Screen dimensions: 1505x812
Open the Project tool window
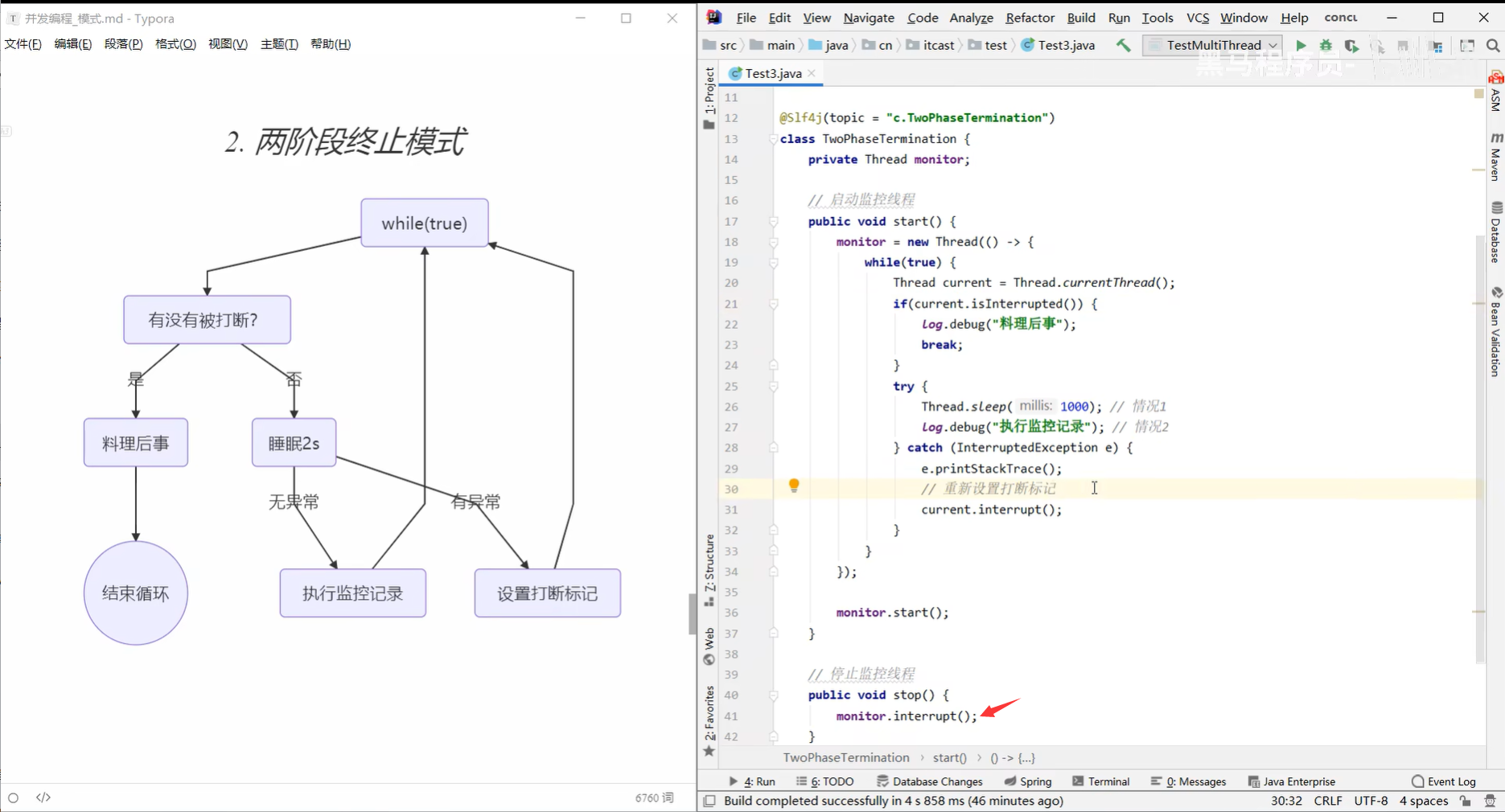coord(709,97)
